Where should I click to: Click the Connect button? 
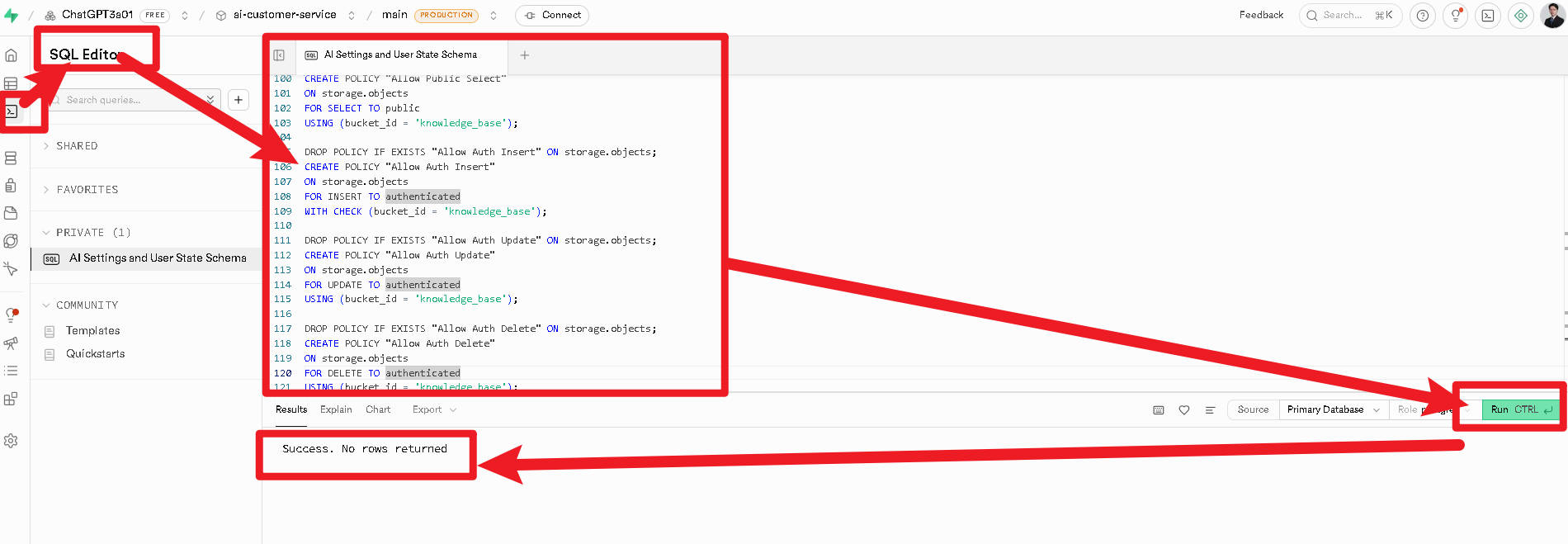click(552, 15)
